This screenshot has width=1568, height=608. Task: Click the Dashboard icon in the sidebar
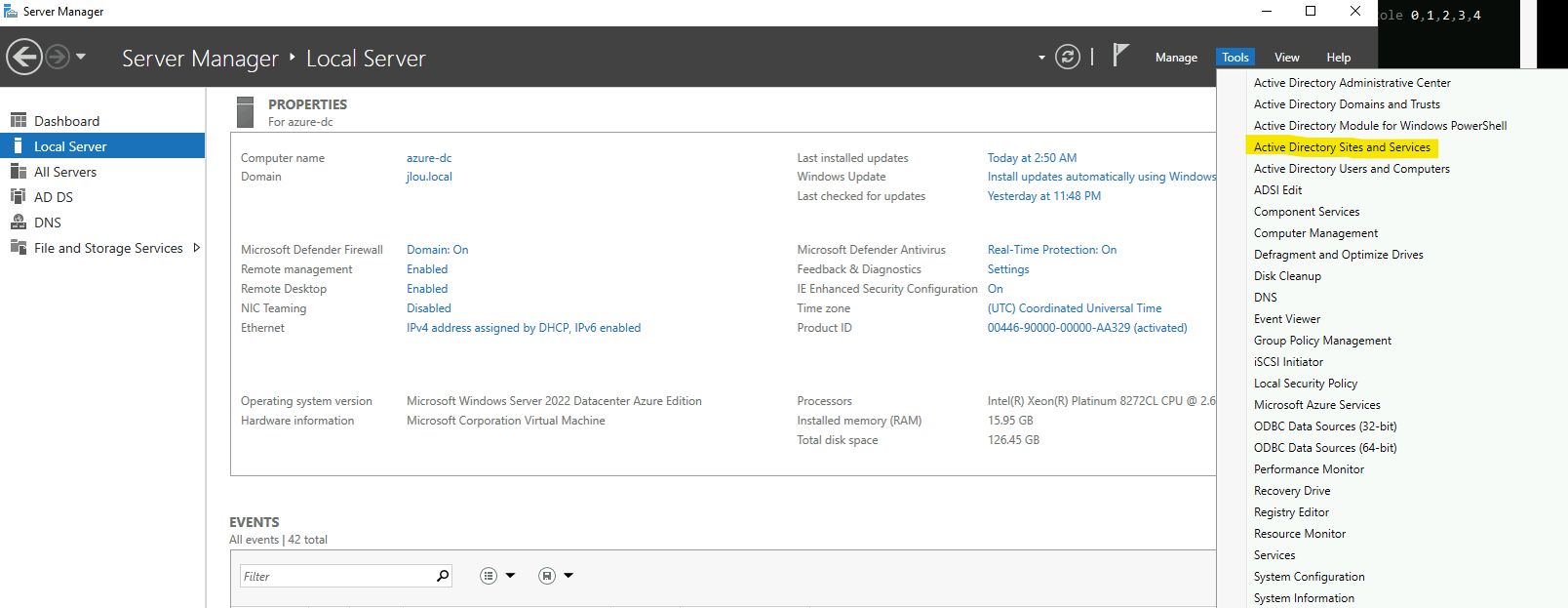19,120
